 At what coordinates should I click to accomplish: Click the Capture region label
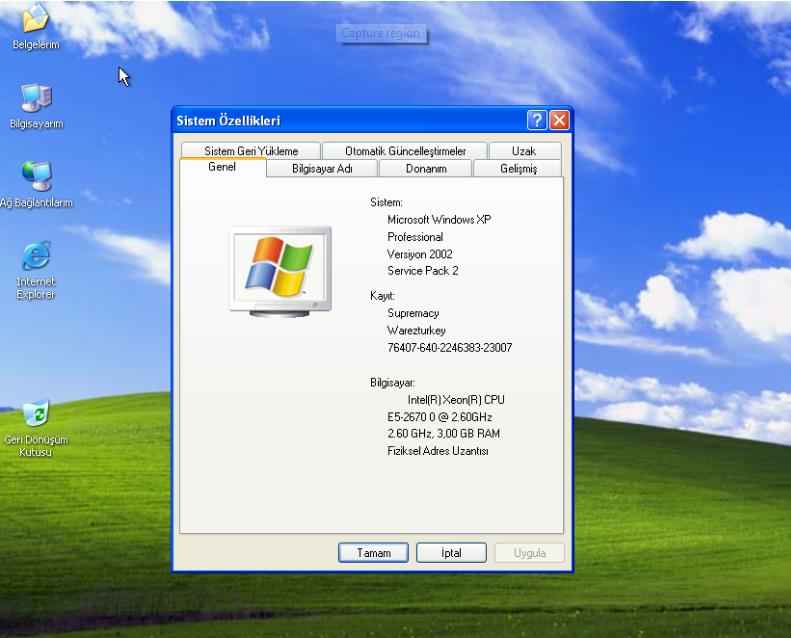tap(382, 34)
